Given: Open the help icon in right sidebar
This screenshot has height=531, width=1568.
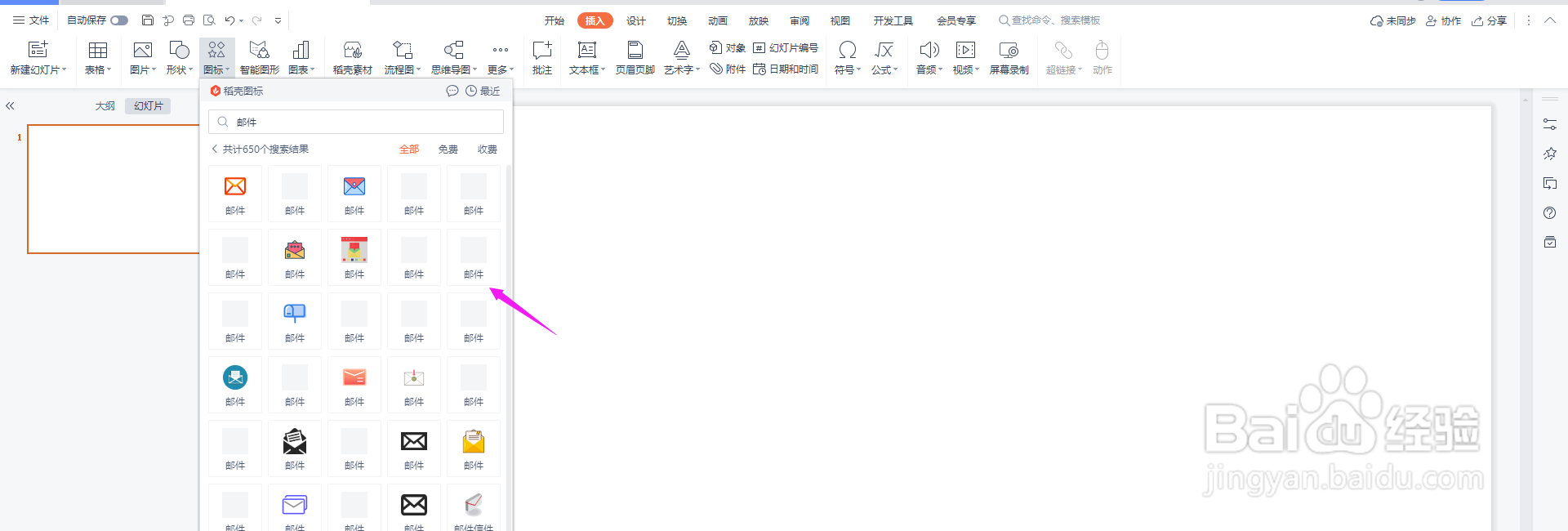Looking at the screenshot, I should [1550, 213].
